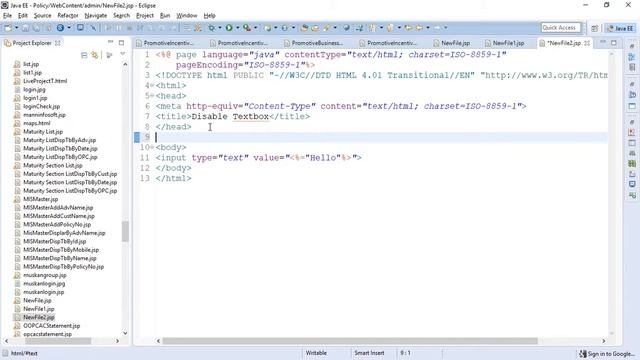The height and width of the screenshot is (360, 640).
Task: Click the Writable status bar entry
Action: click(x=316, y=353)
